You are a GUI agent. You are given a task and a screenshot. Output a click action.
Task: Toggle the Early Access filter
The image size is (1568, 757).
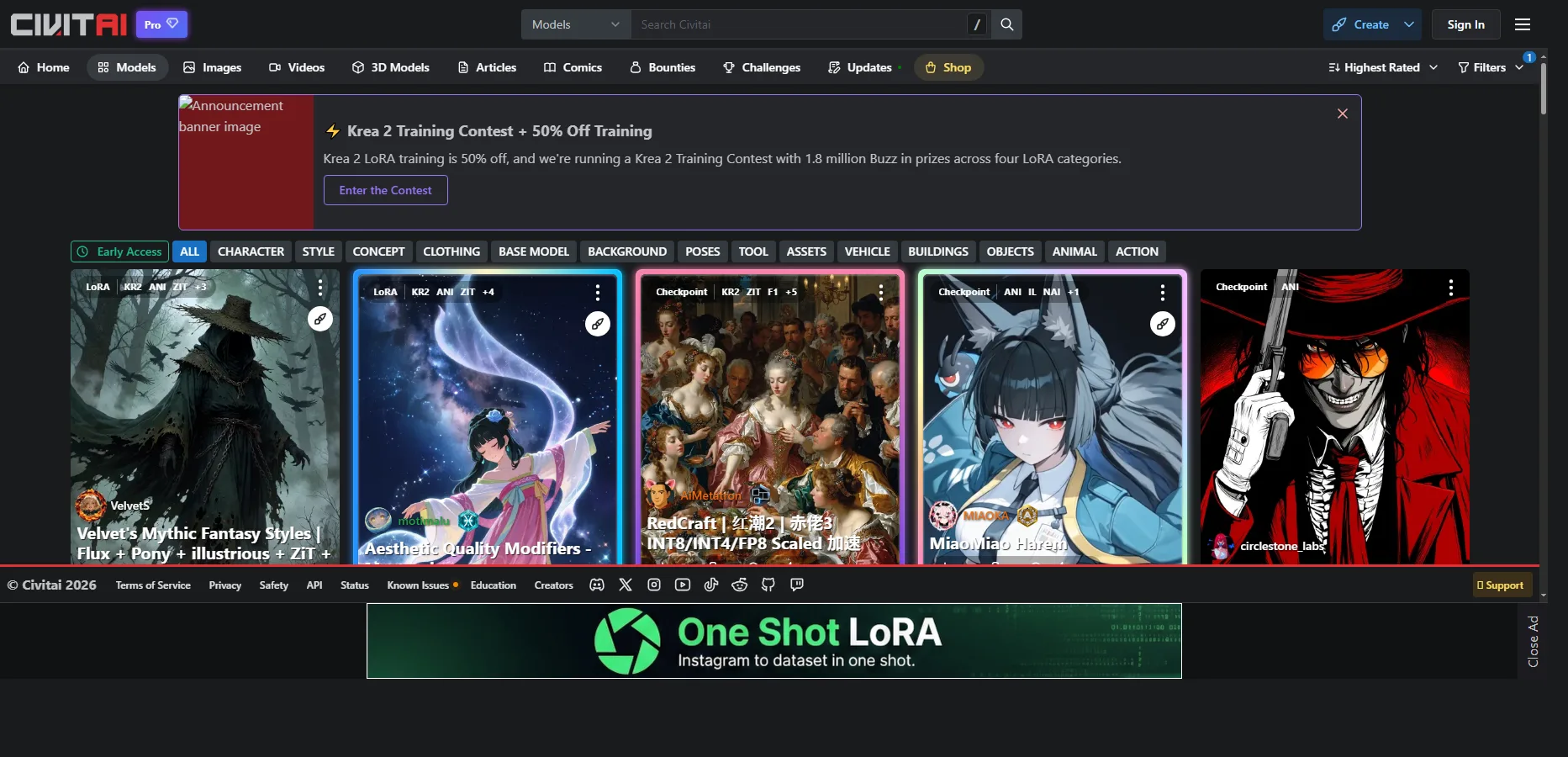tap(119, 251)
